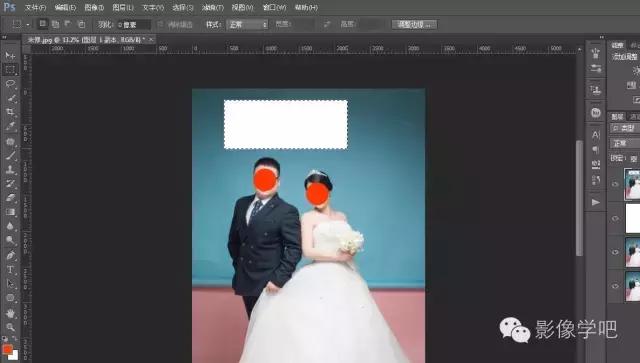The width and height of the screenshot is (640, 363).
Task: Select the top layer thumbnail
Action: pos(632,184)
